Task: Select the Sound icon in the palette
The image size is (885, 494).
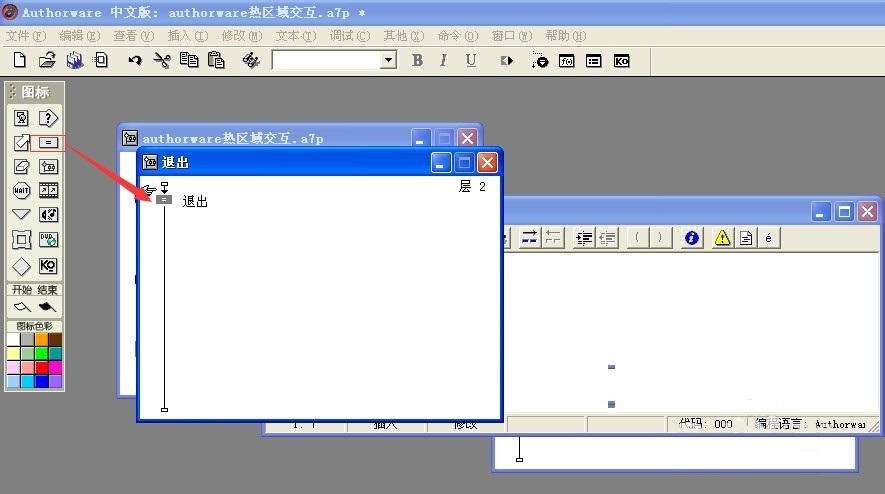Action: point(48,215)
